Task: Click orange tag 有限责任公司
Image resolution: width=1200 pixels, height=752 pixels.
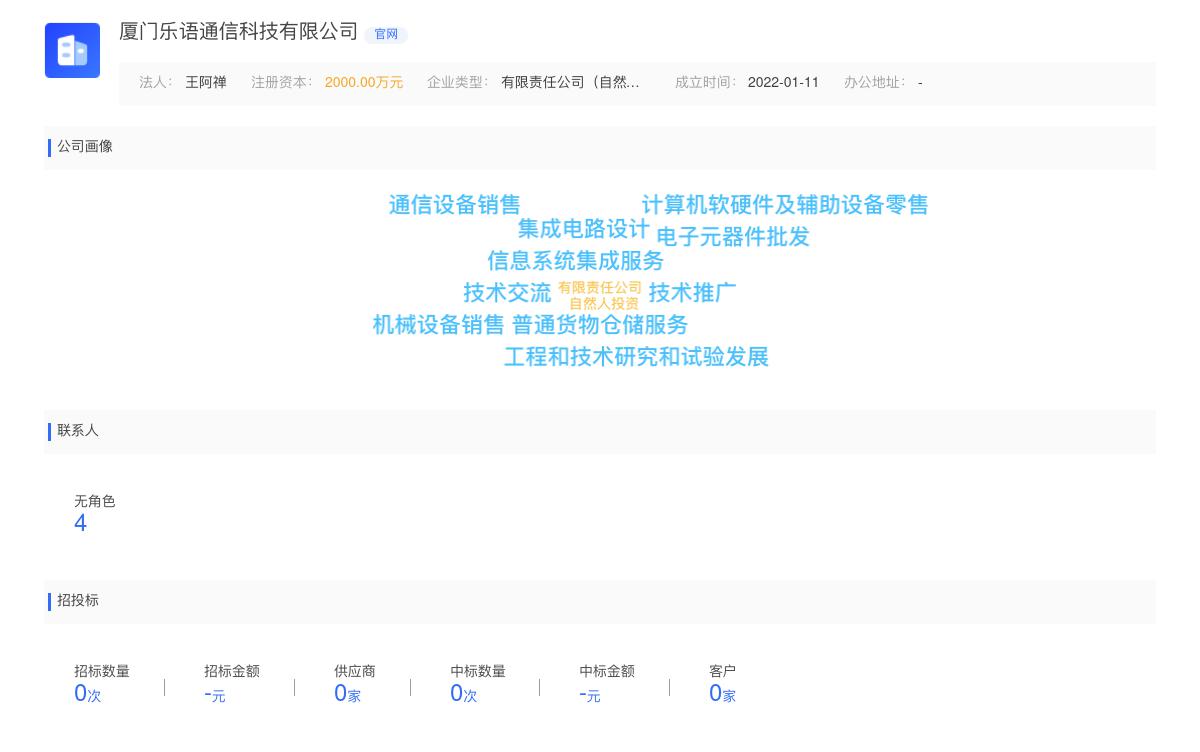Action: coord(600,288)
